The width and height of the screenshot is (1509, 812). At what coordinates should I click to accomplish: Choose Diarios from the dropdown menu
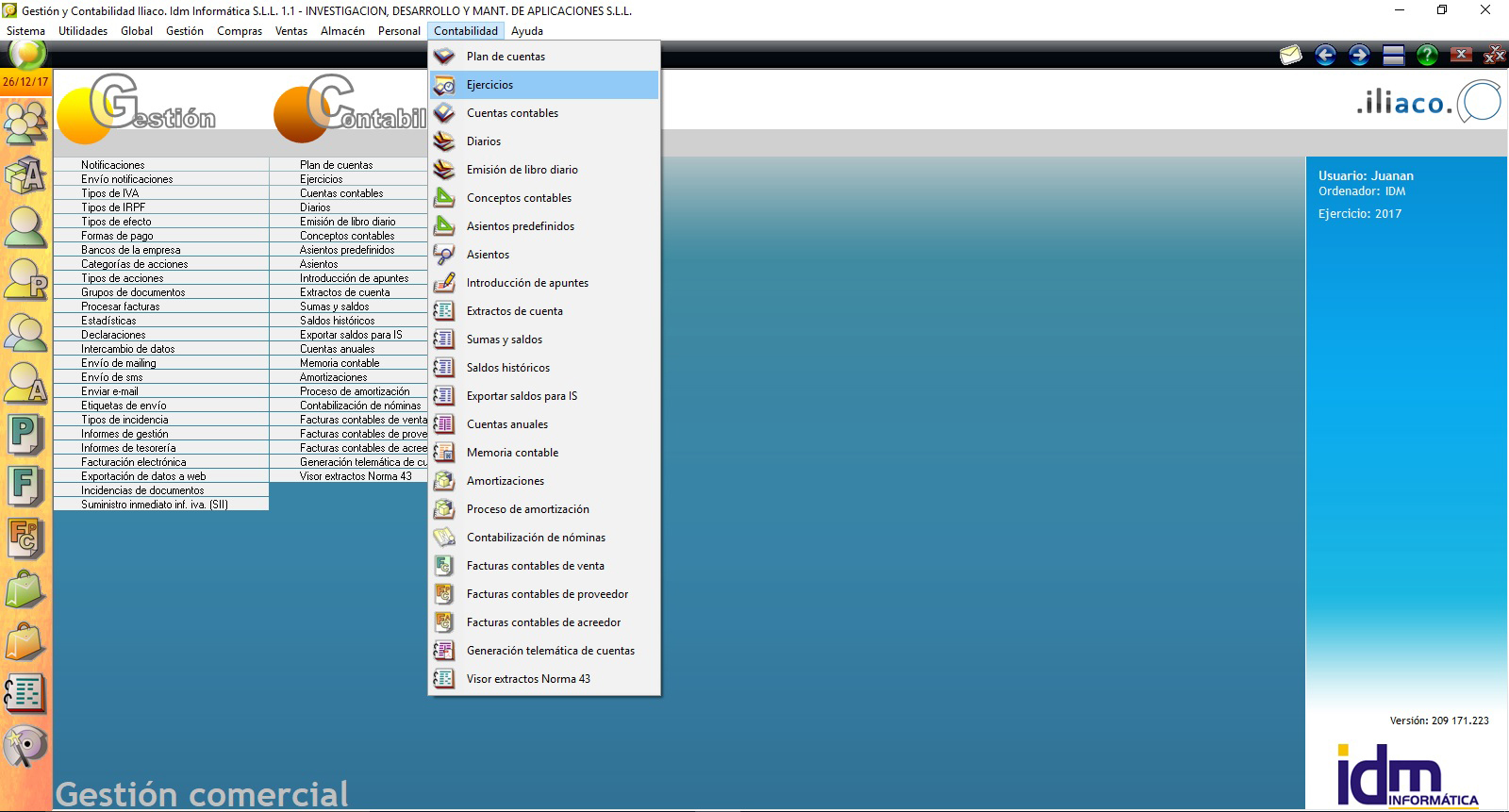coord(544,141)
